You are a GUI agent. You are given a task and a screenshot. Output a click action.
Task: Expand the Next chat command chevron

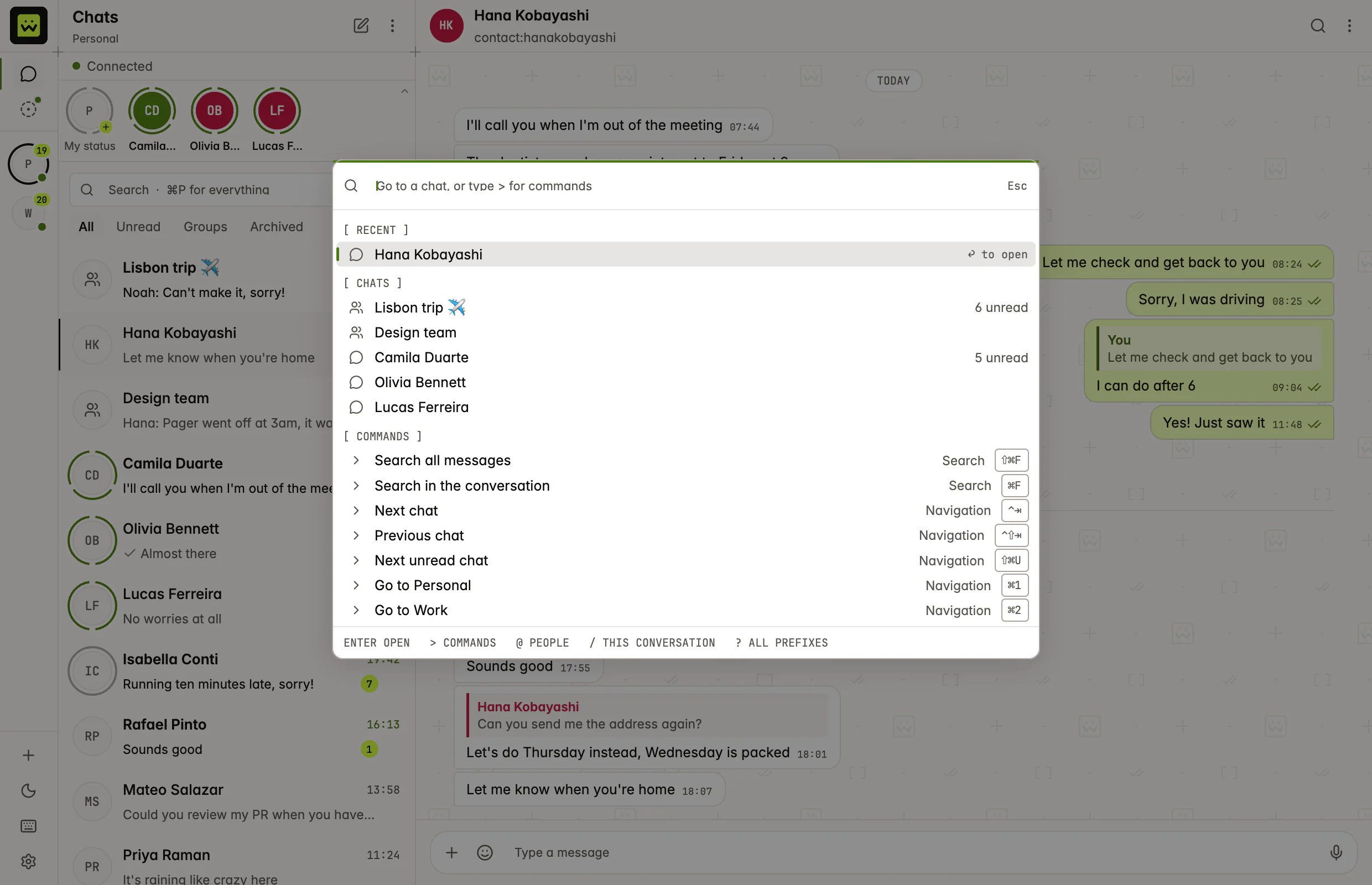click(356, 511)
